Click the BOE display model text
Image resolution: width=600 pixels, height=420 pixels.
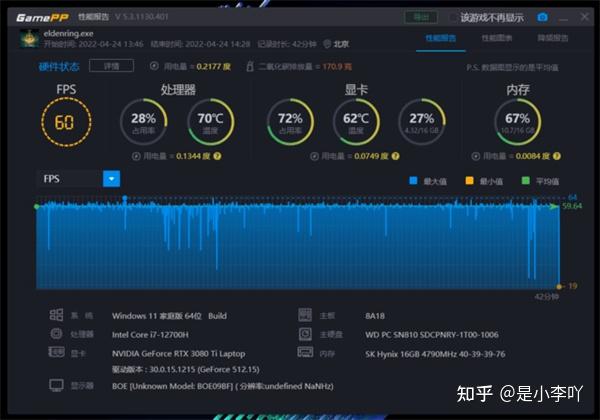click(x=222, y=386)
